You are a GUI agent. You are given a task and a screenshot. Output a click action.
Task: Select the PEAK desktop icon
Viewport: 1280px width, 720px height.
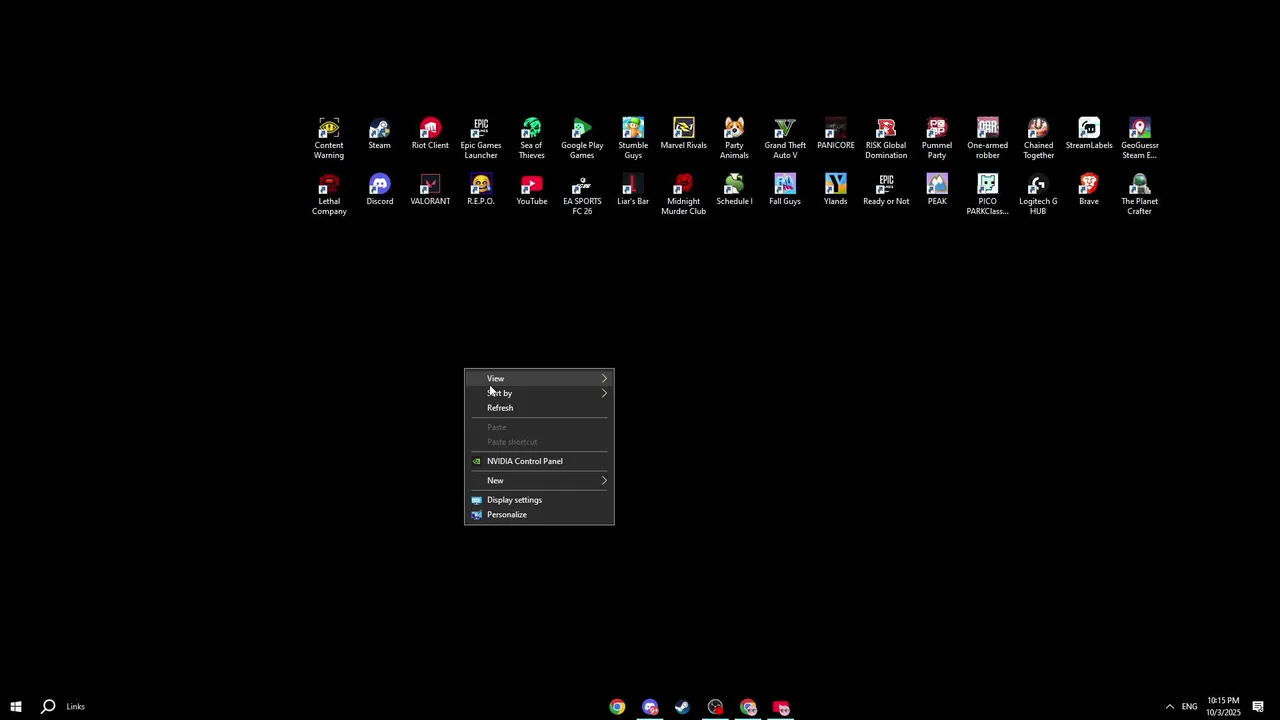pos(937,190)
